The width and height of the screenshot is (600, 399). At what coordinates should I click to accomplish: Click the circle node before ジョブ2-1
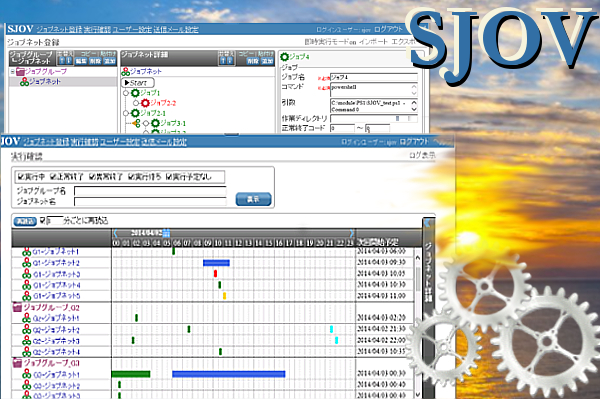[126, 113]
